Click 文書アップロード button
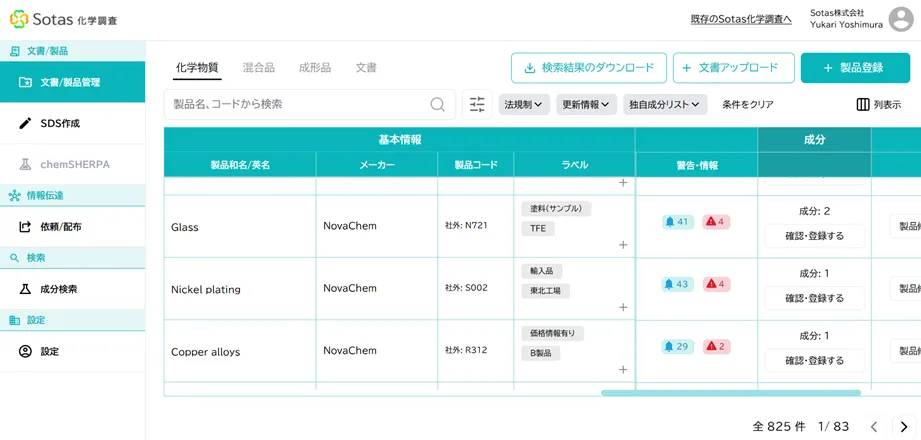921x440 pixels. point(734,68)
